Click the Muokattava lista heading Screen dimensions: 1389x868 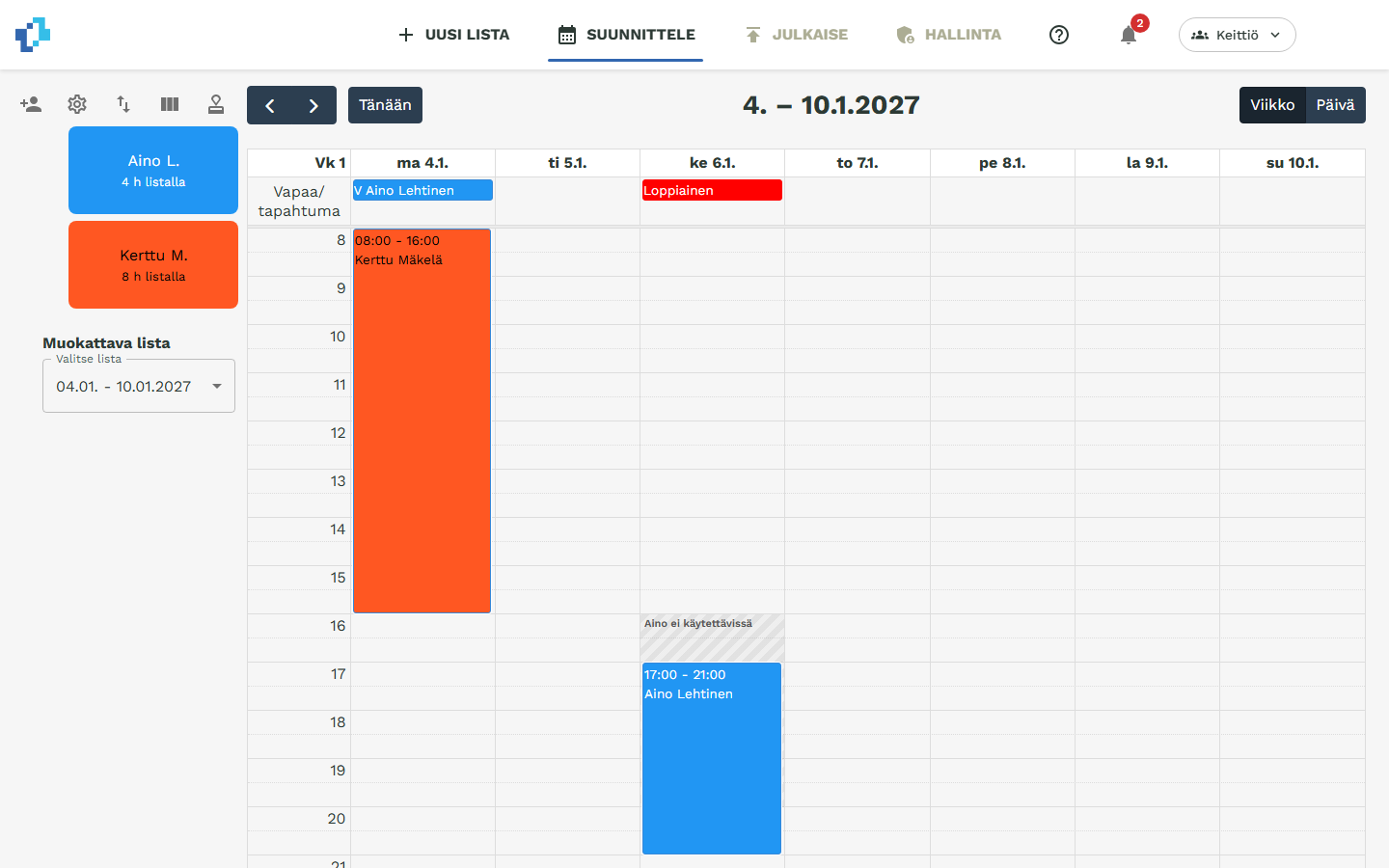pyautogui.click(x=106, y=342)
